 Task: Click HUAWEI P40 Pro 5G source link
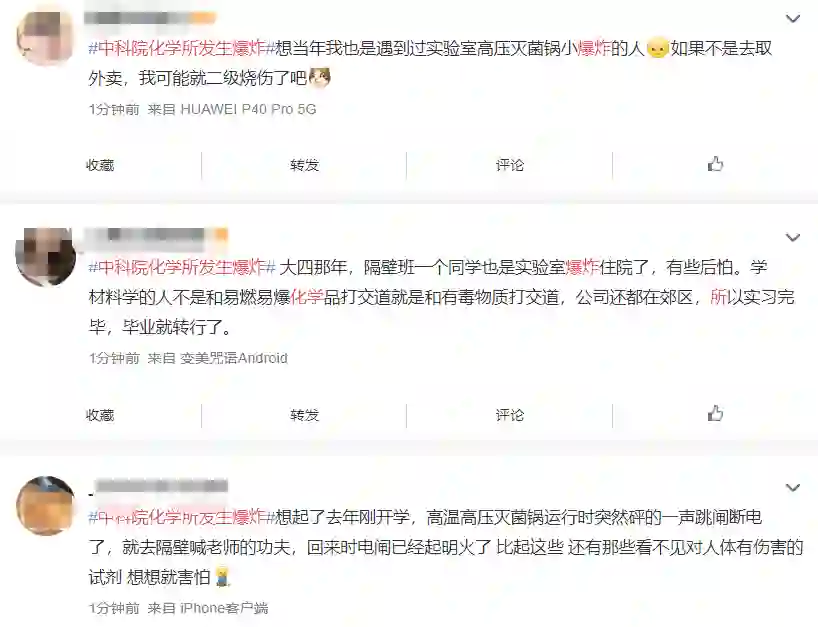coord(248,109)
